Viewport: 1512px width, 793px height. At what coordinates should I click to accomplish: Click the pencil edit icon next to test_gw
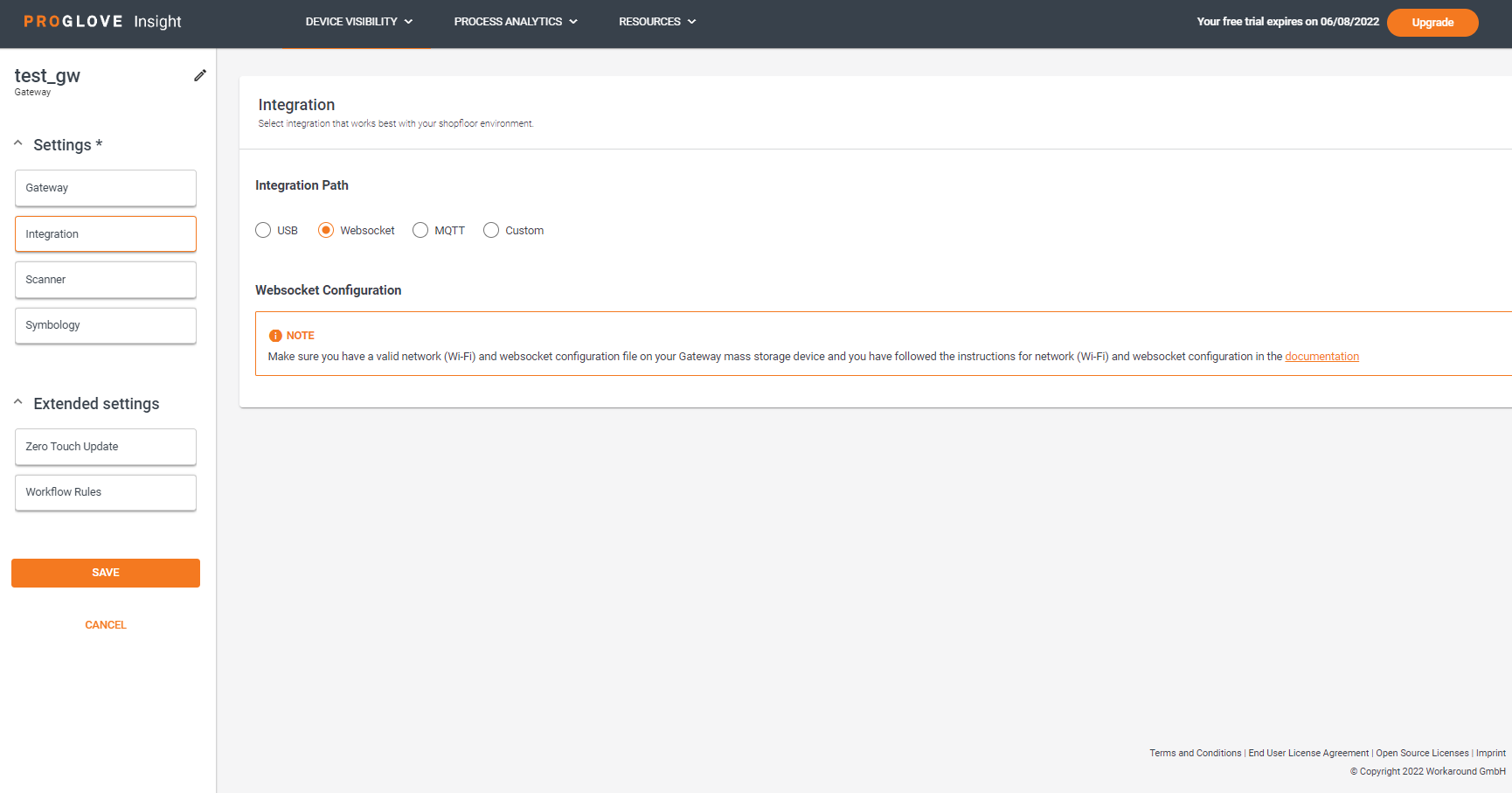tap(200, 75)
